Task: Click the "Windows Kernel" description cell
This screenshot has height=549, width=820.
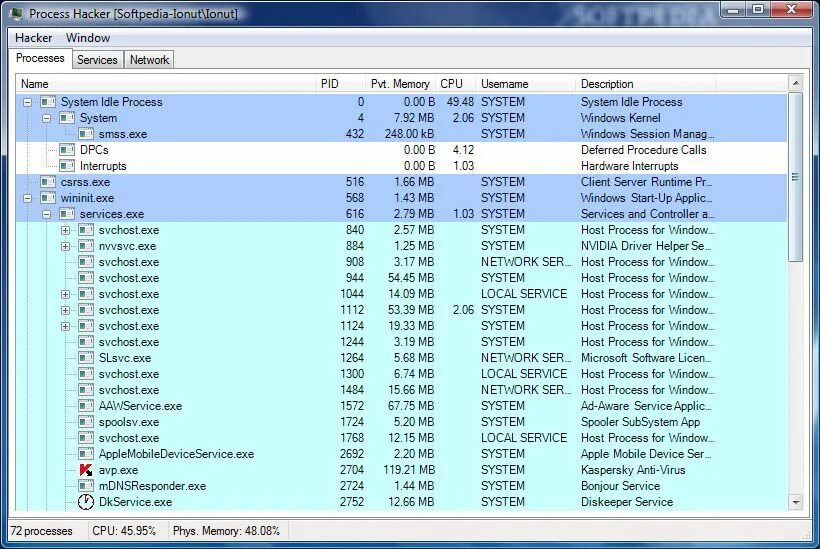Action: pyautogui.click(x=620, y=118)
